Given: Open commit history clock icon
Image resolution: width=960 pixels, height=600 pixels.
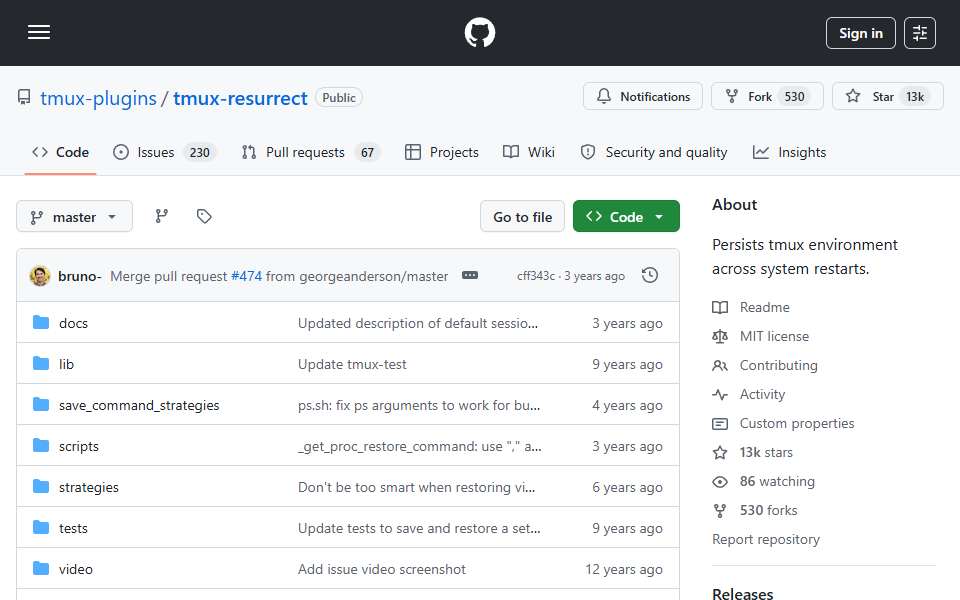Looking at the screenshot, I should click(650, 276).
